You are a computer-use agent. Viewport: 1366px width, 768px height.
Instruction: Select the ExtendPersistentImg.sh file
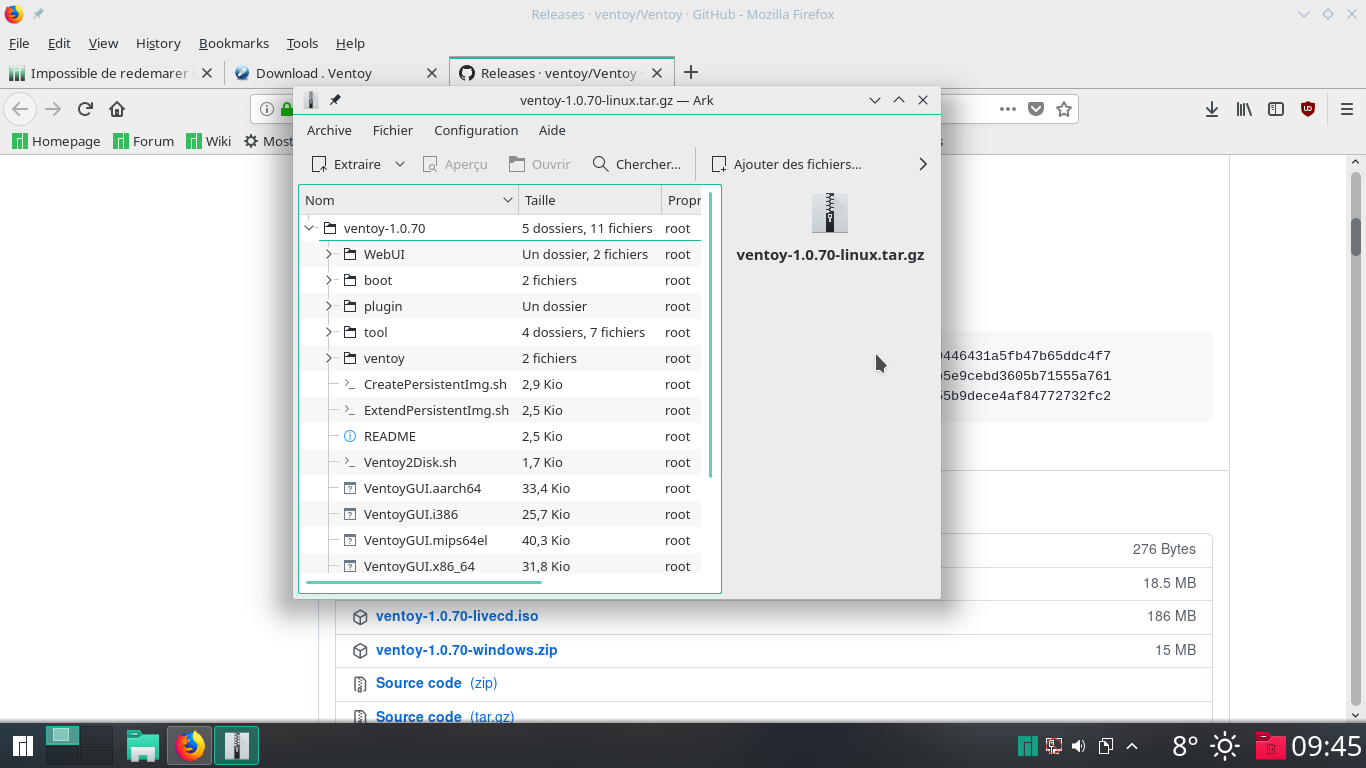pyautogui.click(x=436, y=410)
